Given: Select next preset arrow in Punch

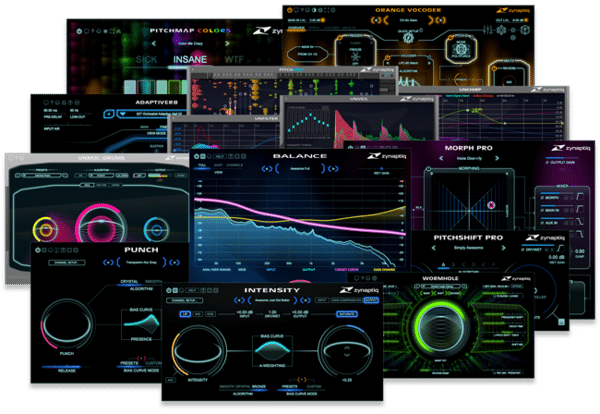Looking at the screenshot, I should click(174, 262).
